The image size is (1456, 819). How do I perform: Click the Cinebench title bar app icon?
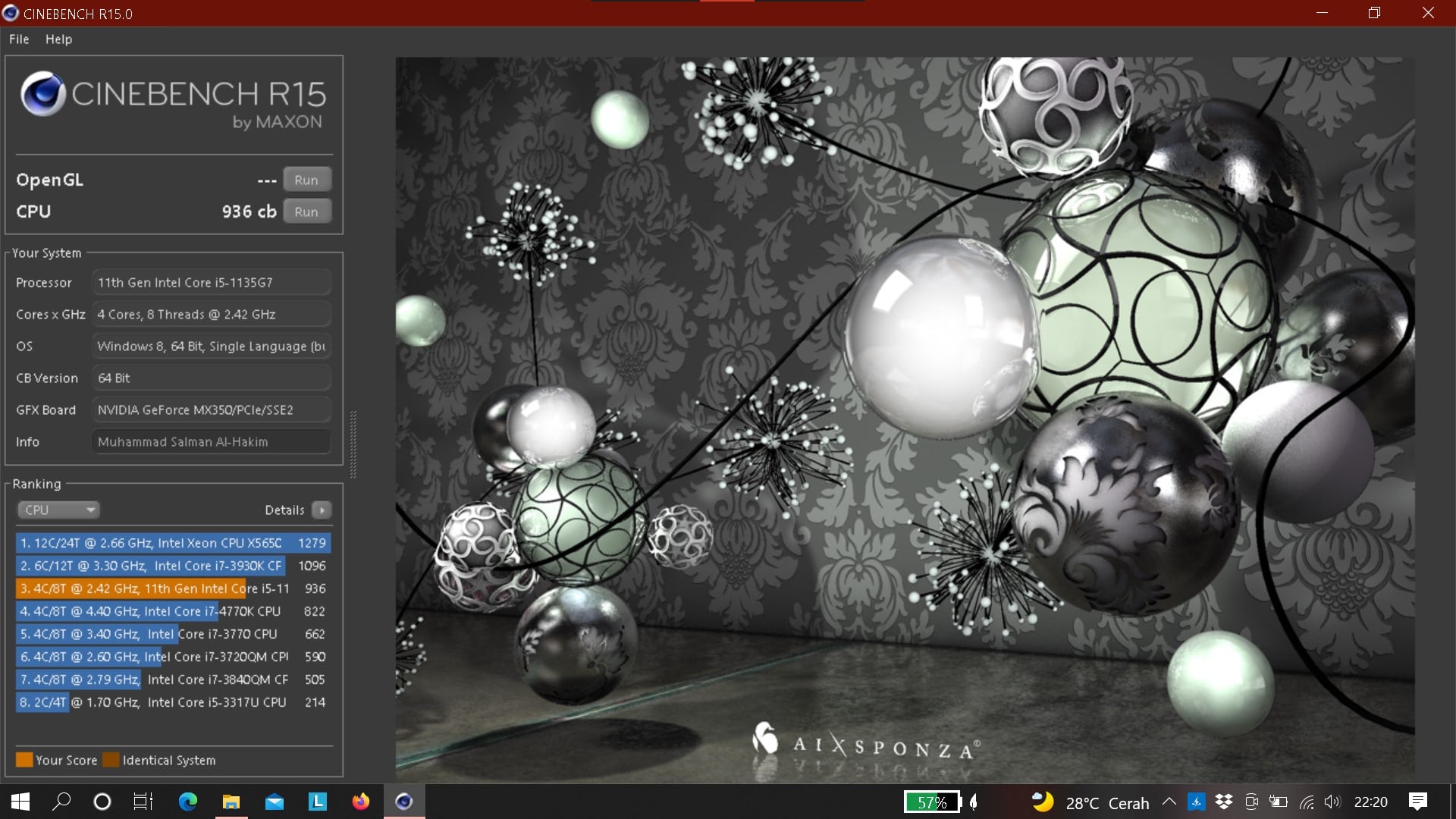[11, 13]
